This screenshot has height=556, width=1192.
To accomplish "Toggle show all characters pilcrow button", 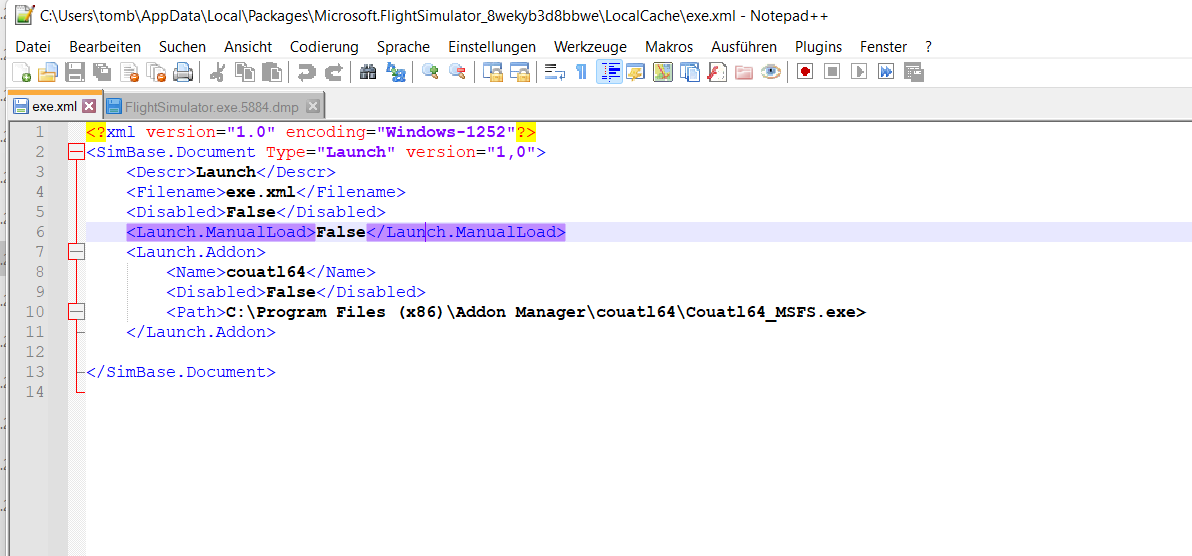I will pos(581,72).
